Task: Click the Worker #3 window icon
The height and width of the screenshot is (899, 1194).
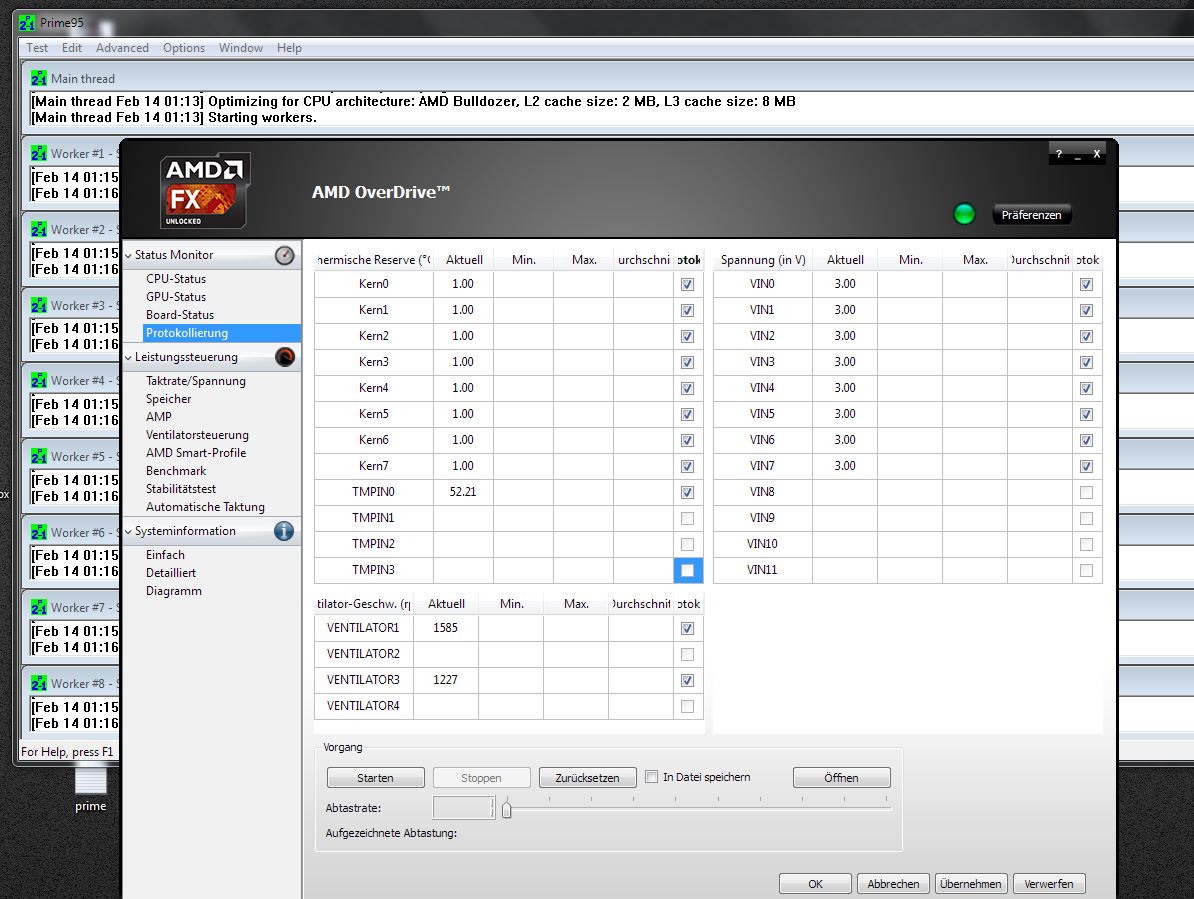Action: click(x=39, y=305)
